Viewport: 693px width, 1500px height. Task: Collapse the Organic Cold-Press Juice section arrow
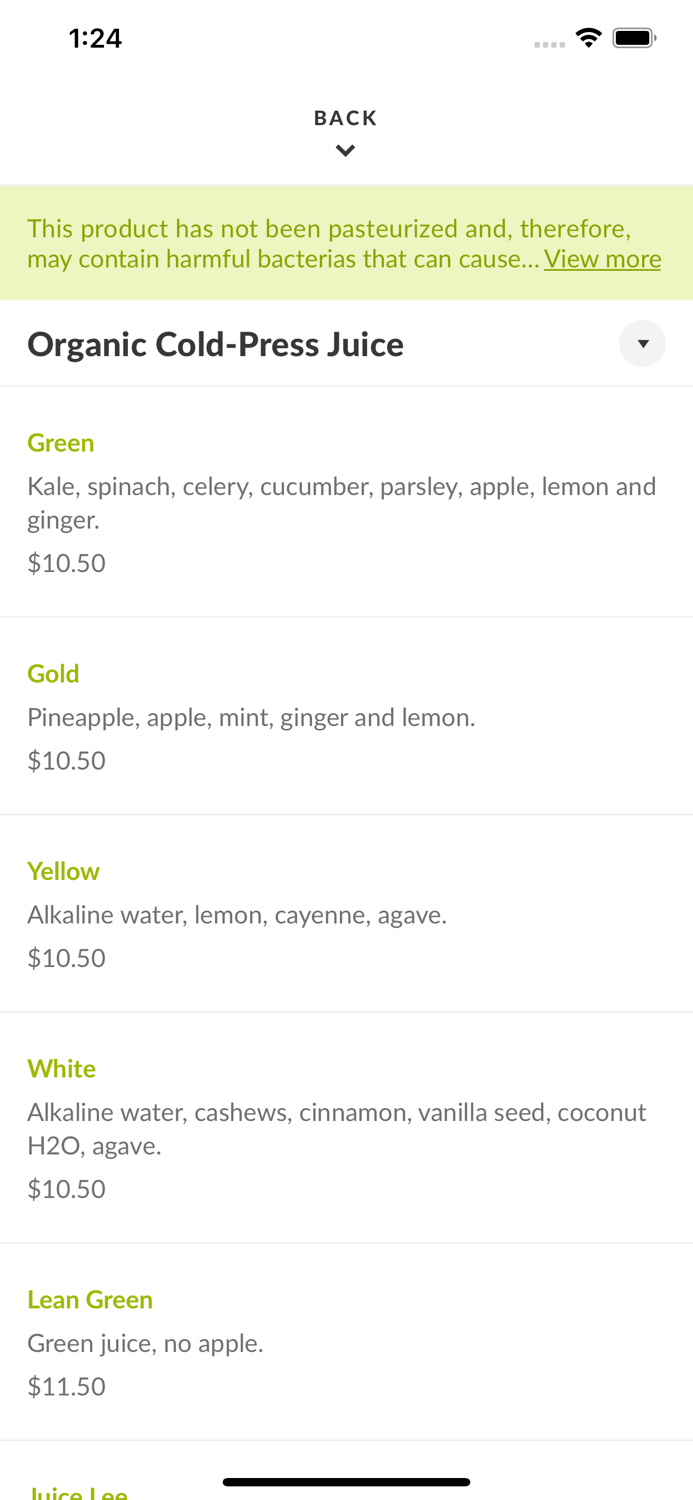tap(643, 343)
